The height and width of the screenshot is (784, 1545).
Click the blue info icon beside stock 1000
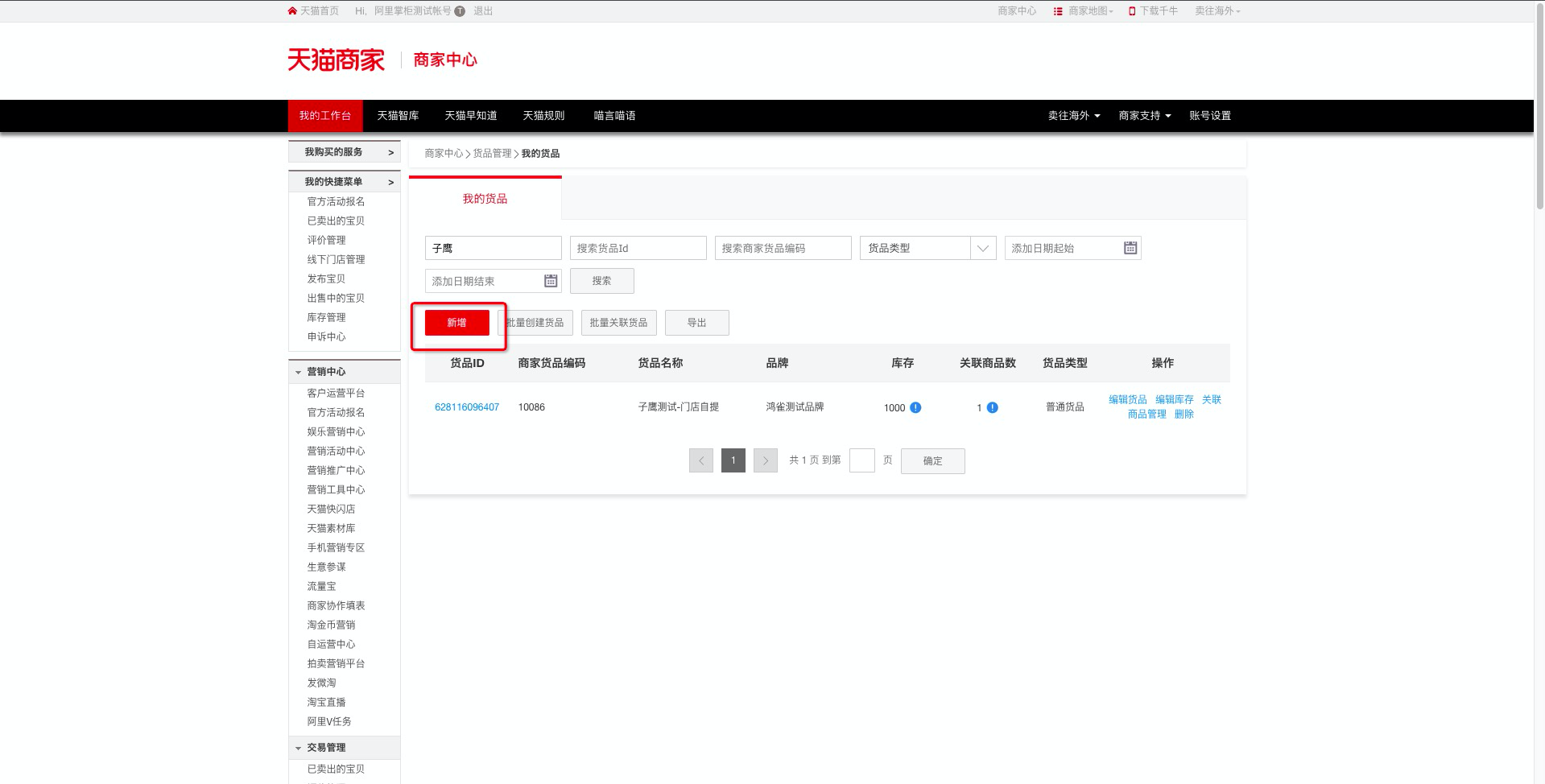[x=915, y=407]
